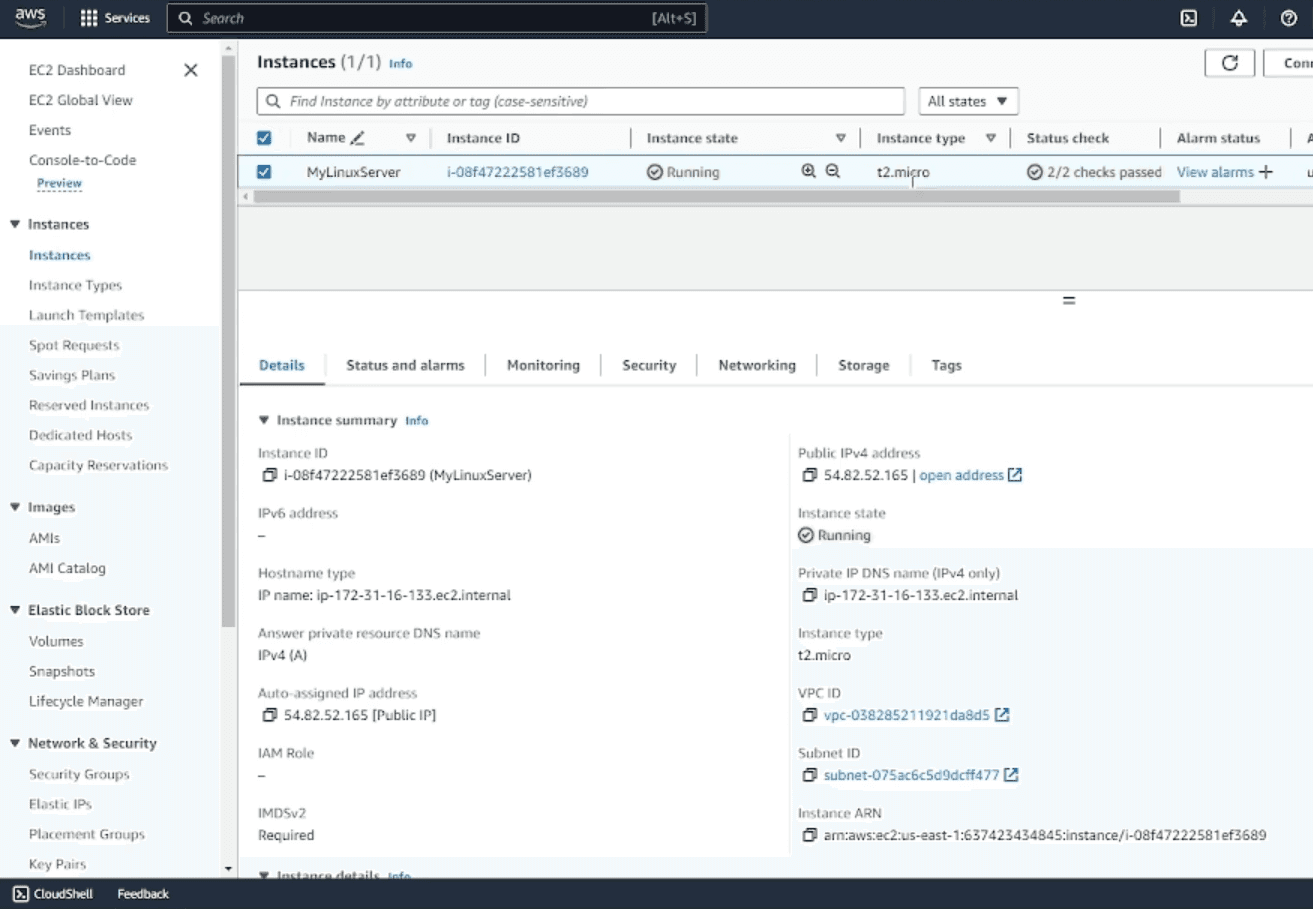
Task: Open external link icon next to Subnet ID
Action: (1011, 775)
